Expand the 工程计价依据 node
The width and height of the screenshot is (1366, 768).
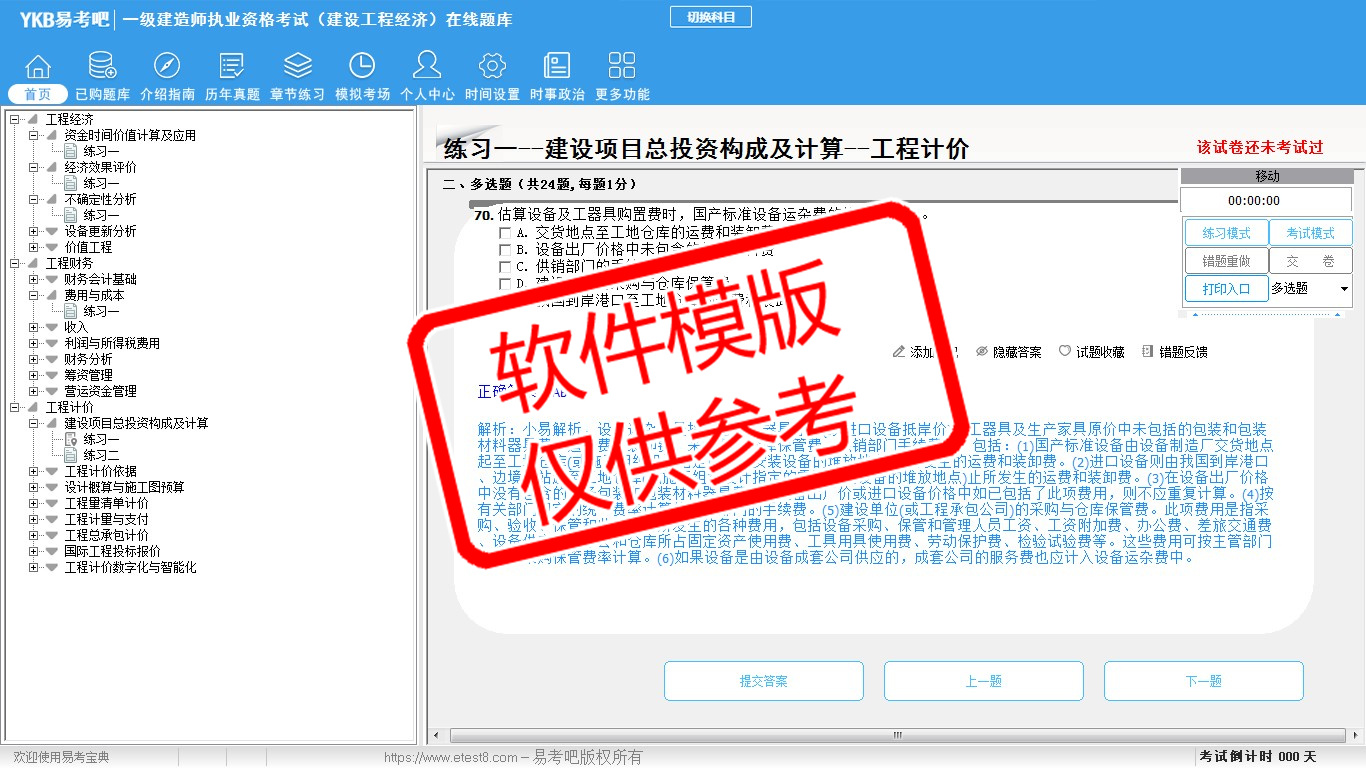(33, 472)
